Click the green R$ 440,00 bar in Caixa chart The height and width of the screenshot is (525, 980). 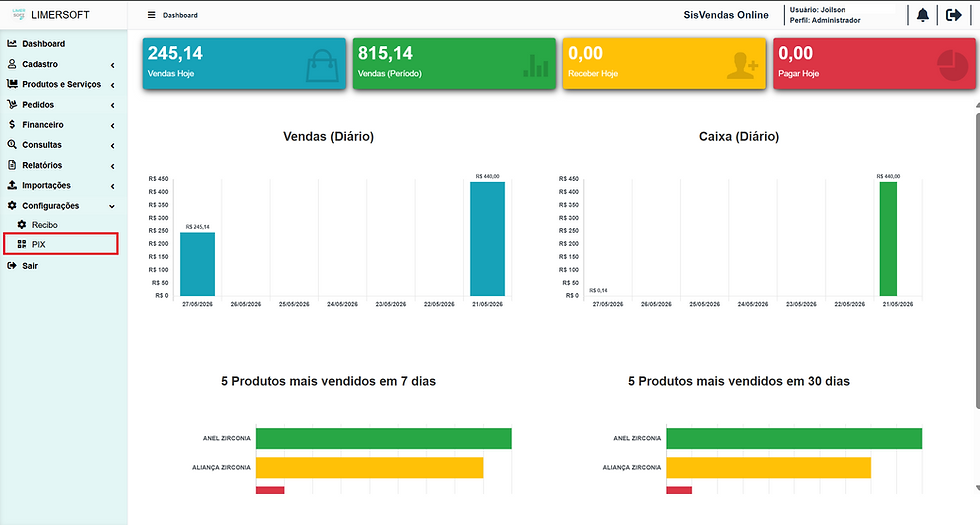point(888,239)
